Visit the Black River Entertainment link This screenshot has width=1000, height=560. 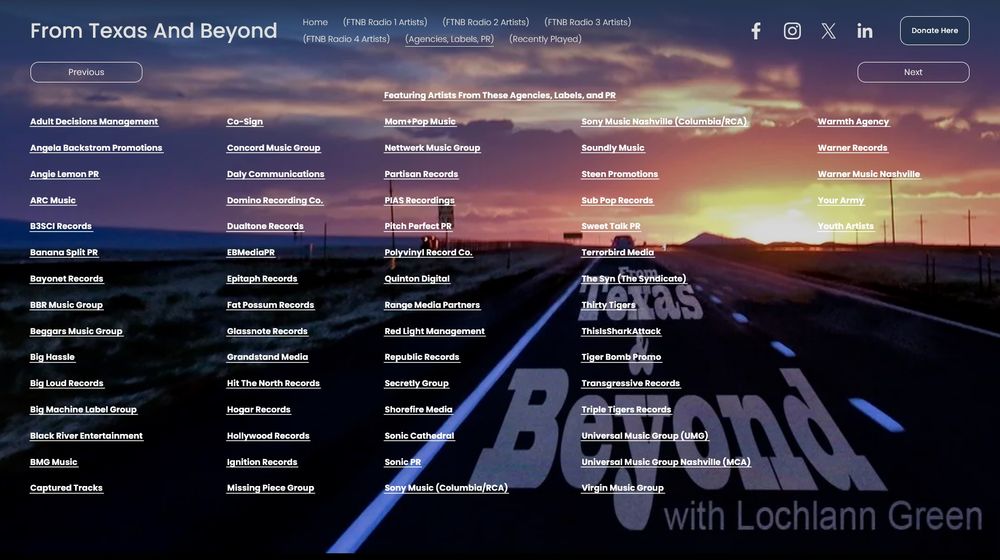[x=86, y=435]
